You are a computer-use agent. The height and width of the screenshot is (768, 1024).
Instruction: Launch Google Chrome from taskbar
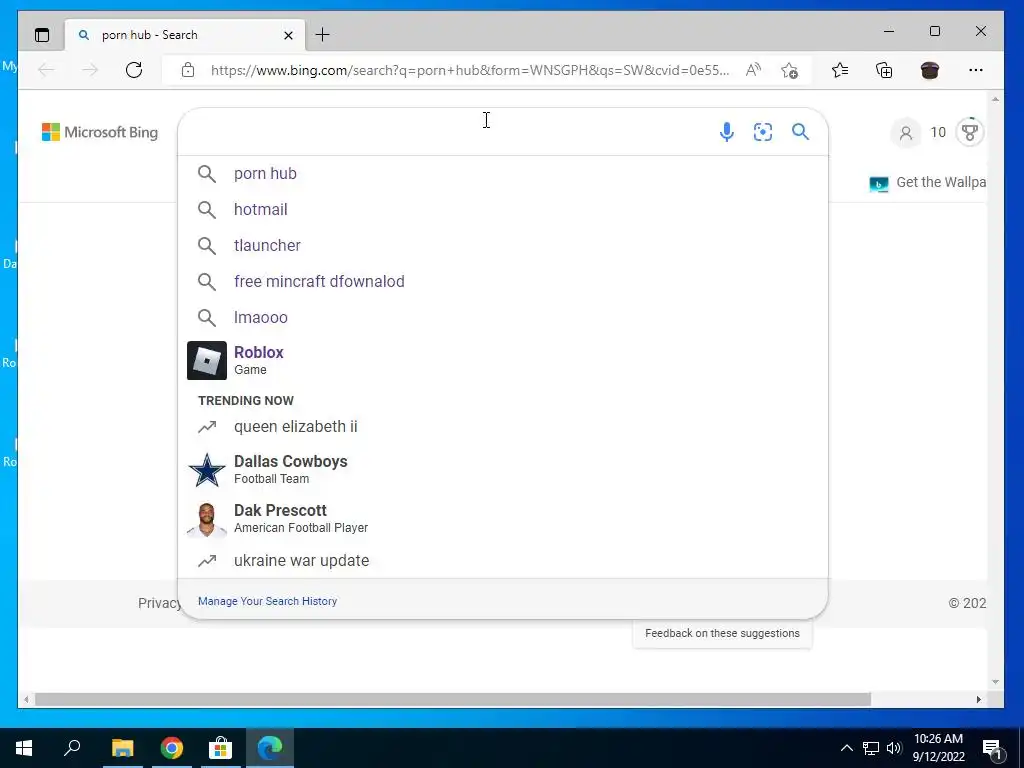(x=172, y=748)
